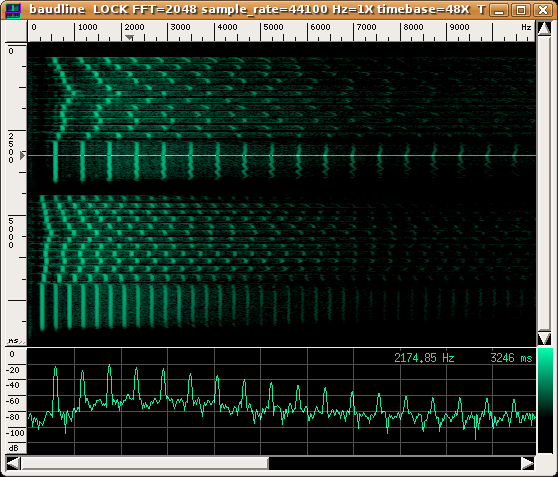Click the dB label on spectrum axis
This screenshot has height=477, width=558.
[13, 448]
